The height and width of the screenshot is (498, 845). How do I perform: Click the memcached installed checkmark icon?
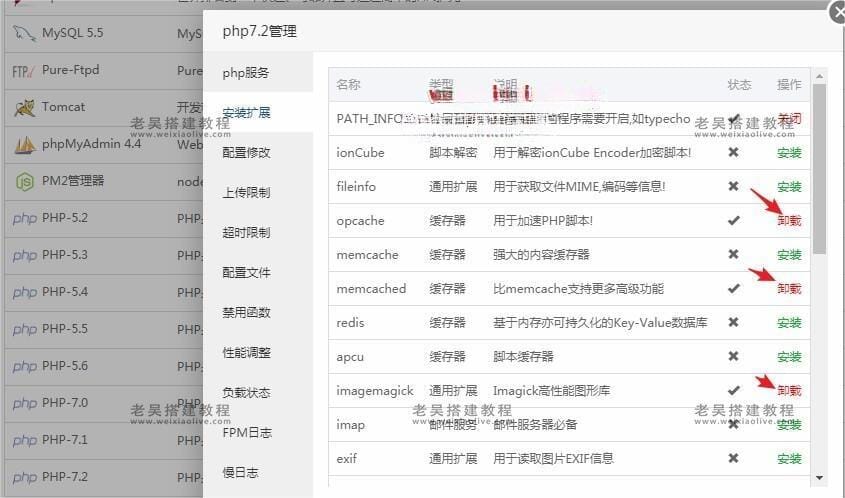733,288
